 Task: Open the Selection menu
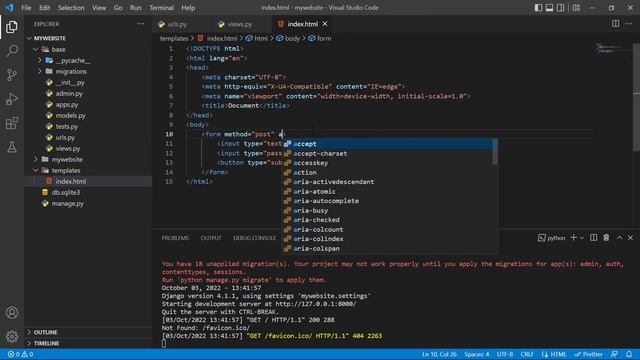pos(71,8)
